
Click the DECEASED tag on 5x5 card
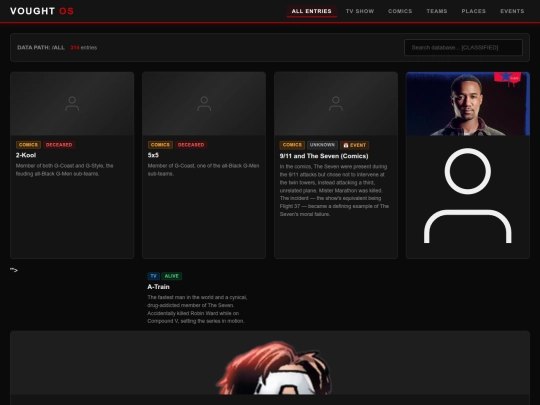(x=191, y=145)
